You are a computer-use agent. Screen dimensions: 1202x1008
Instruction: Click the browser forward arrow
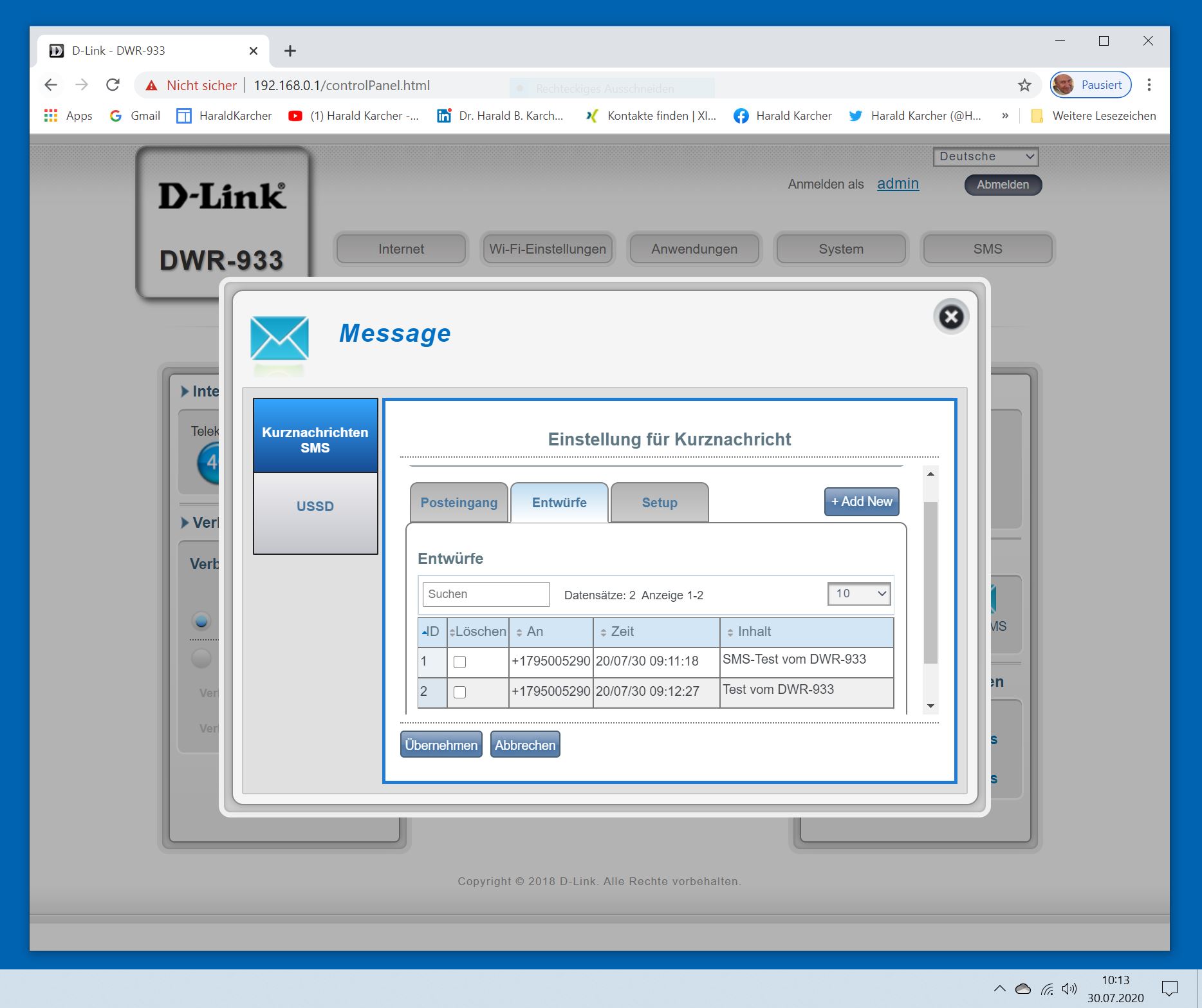[82, 85]
